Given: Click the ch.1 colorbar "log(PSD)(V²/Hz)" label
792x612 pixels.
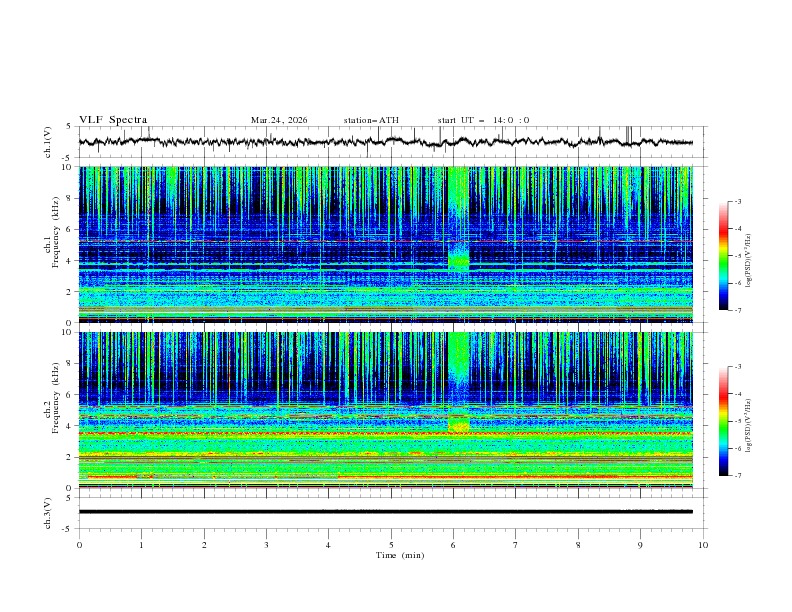Looking at the screenshot, I should point(749,261).
